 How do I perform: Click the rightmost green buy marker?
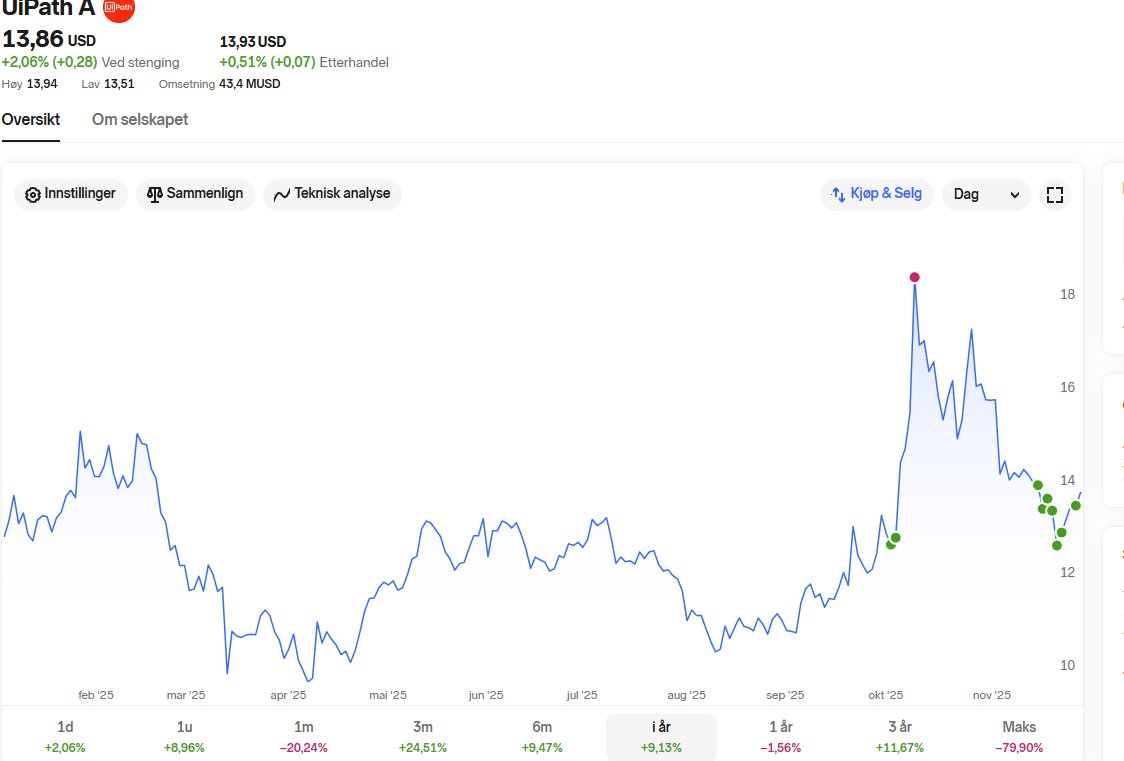[1075, 506]
